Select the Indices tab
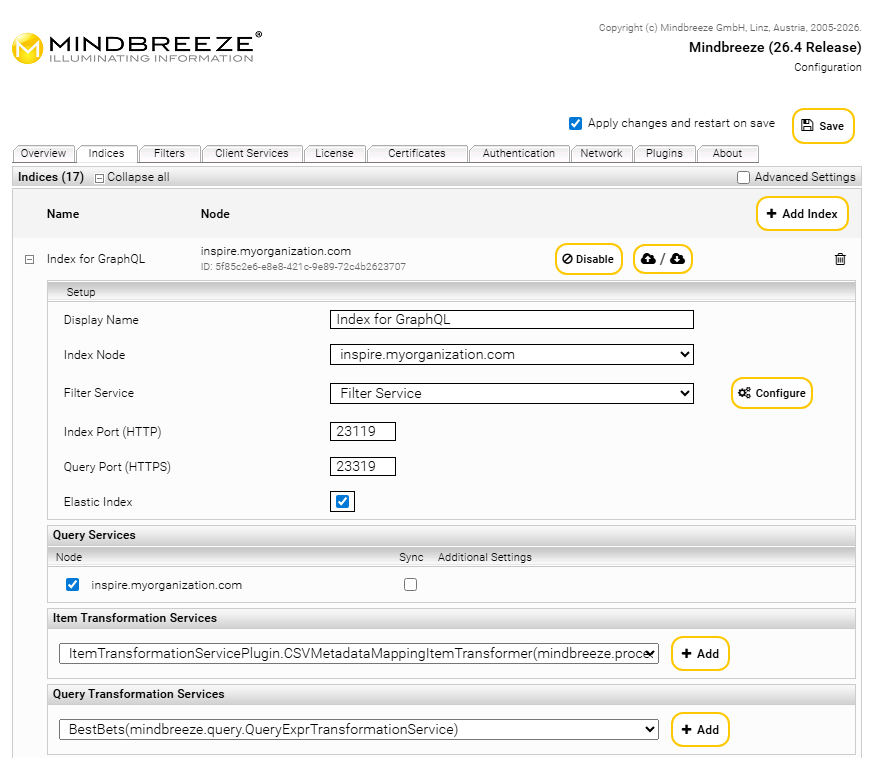Viewport: 882px width, 758px height. (106, 154)
